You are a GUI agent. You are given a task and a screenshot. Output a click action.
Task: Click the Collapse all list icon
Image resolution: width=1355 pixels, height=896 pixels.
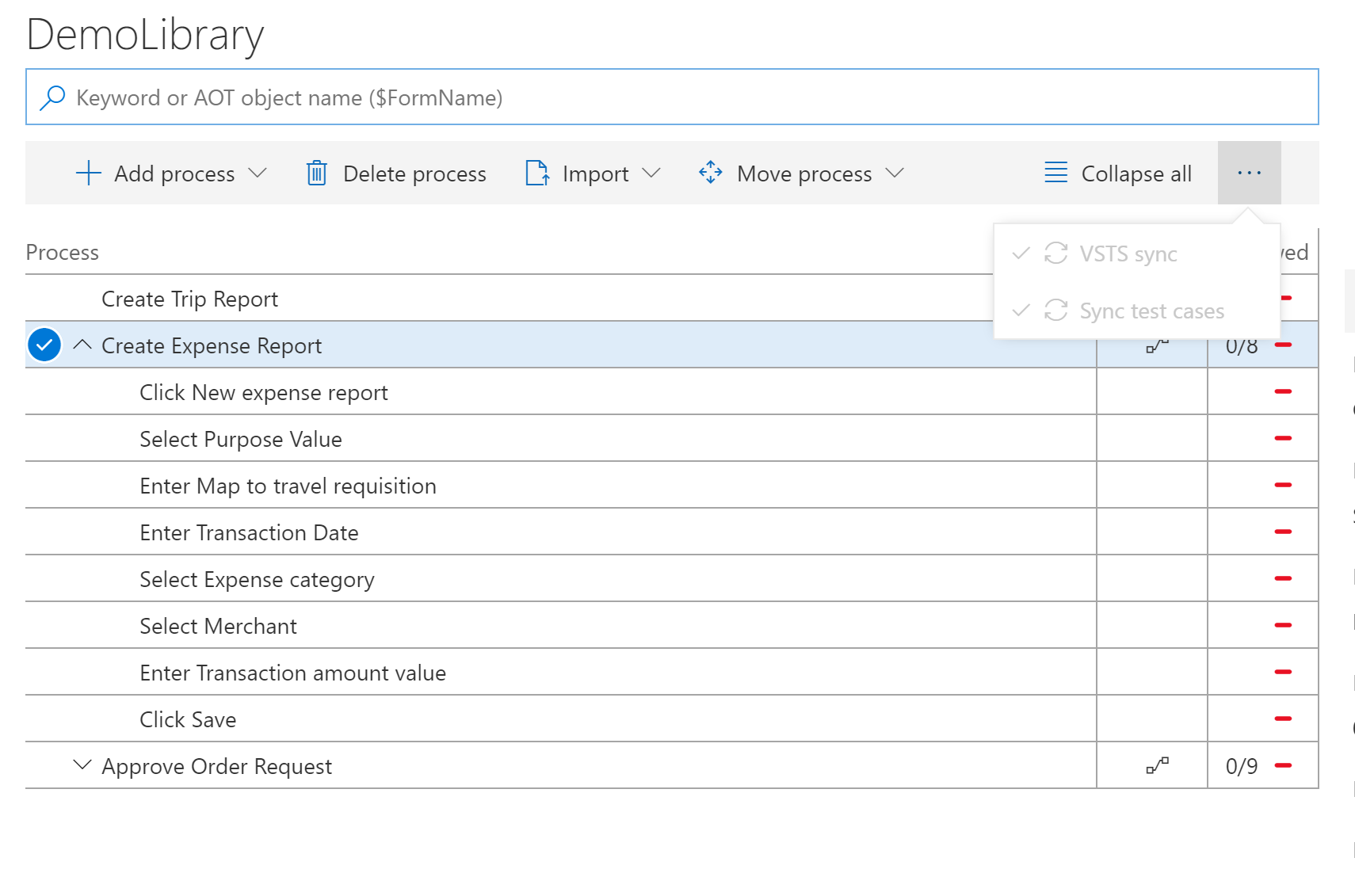(x=1055, y=173)
